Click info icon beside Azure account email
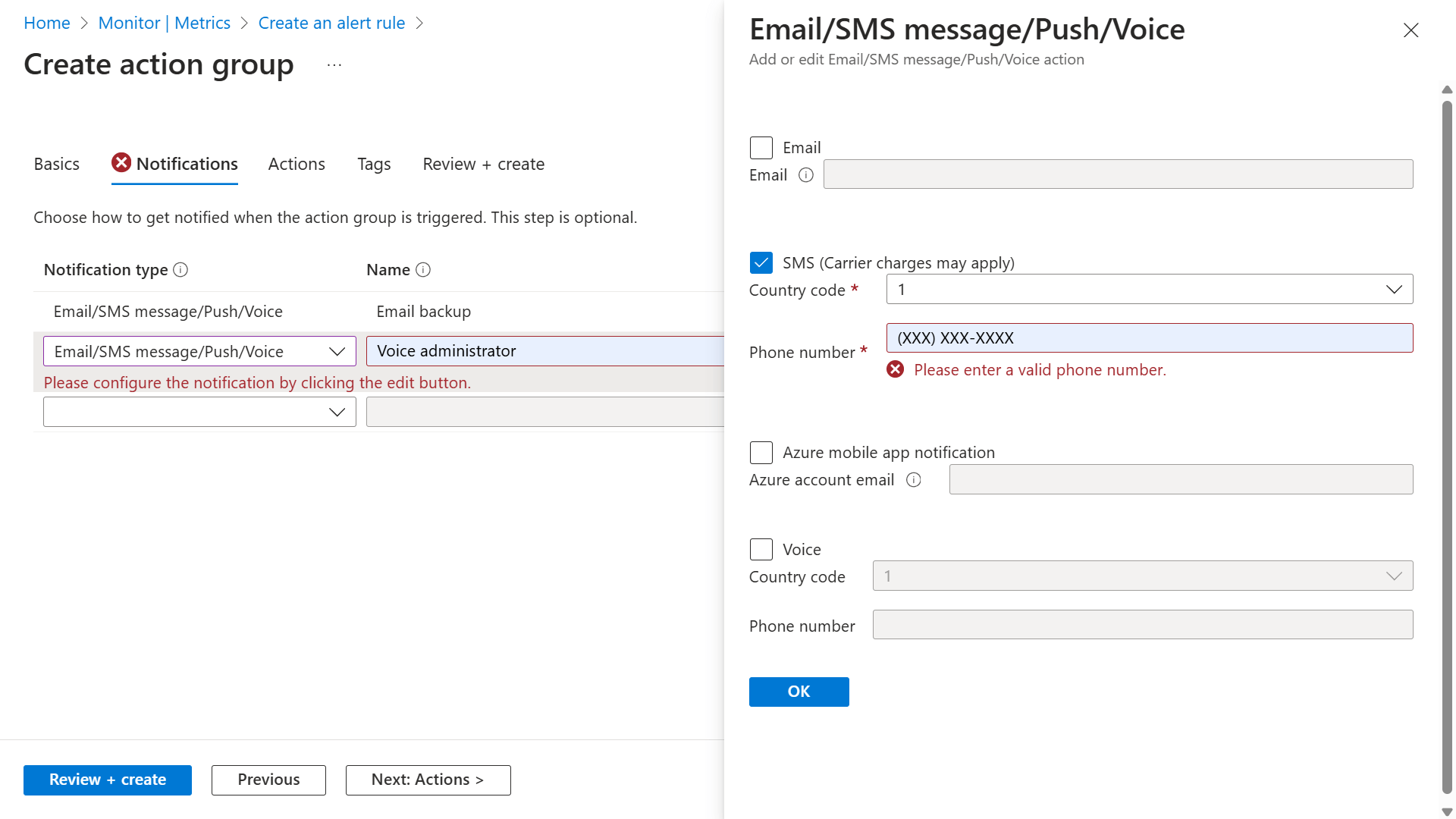Screen dimensions: 1456x819 point(914,480)
